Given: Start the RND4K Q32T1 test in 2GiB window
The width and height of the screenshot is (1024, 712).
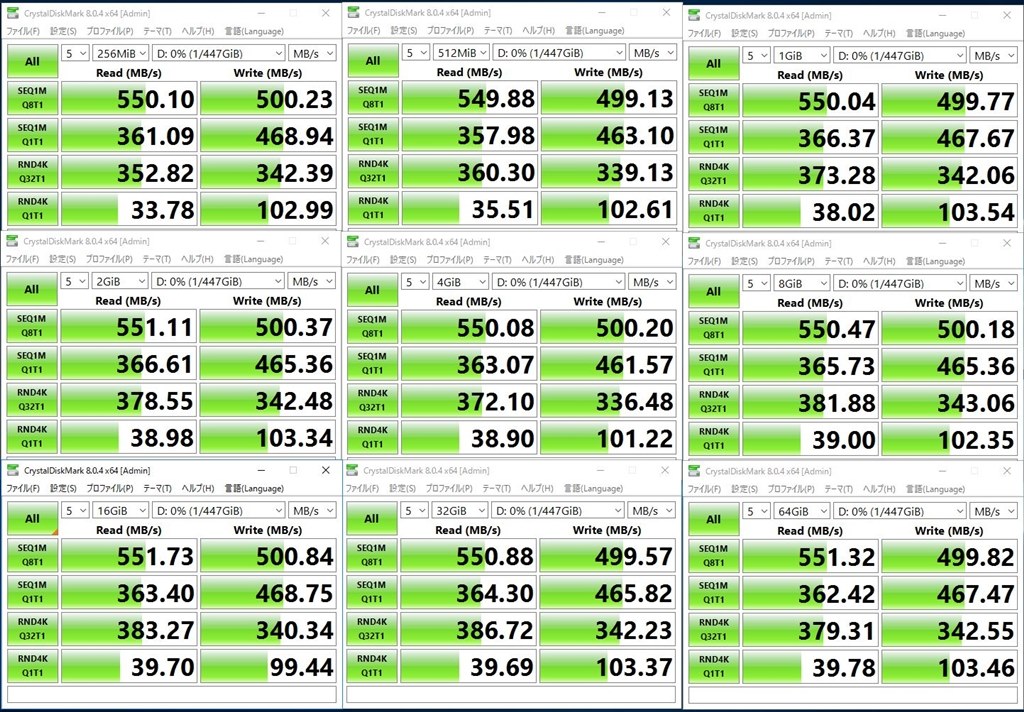Looking at the screenshot, I should click(32, 399).
